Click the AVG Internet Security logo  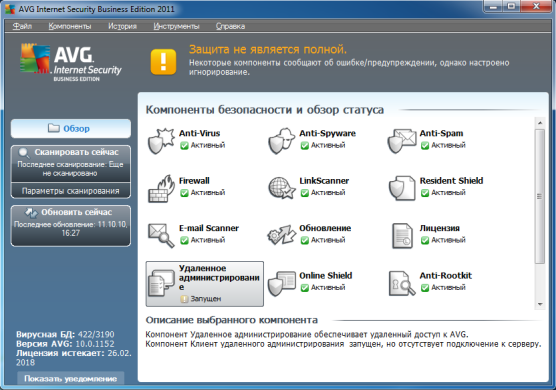71,63
